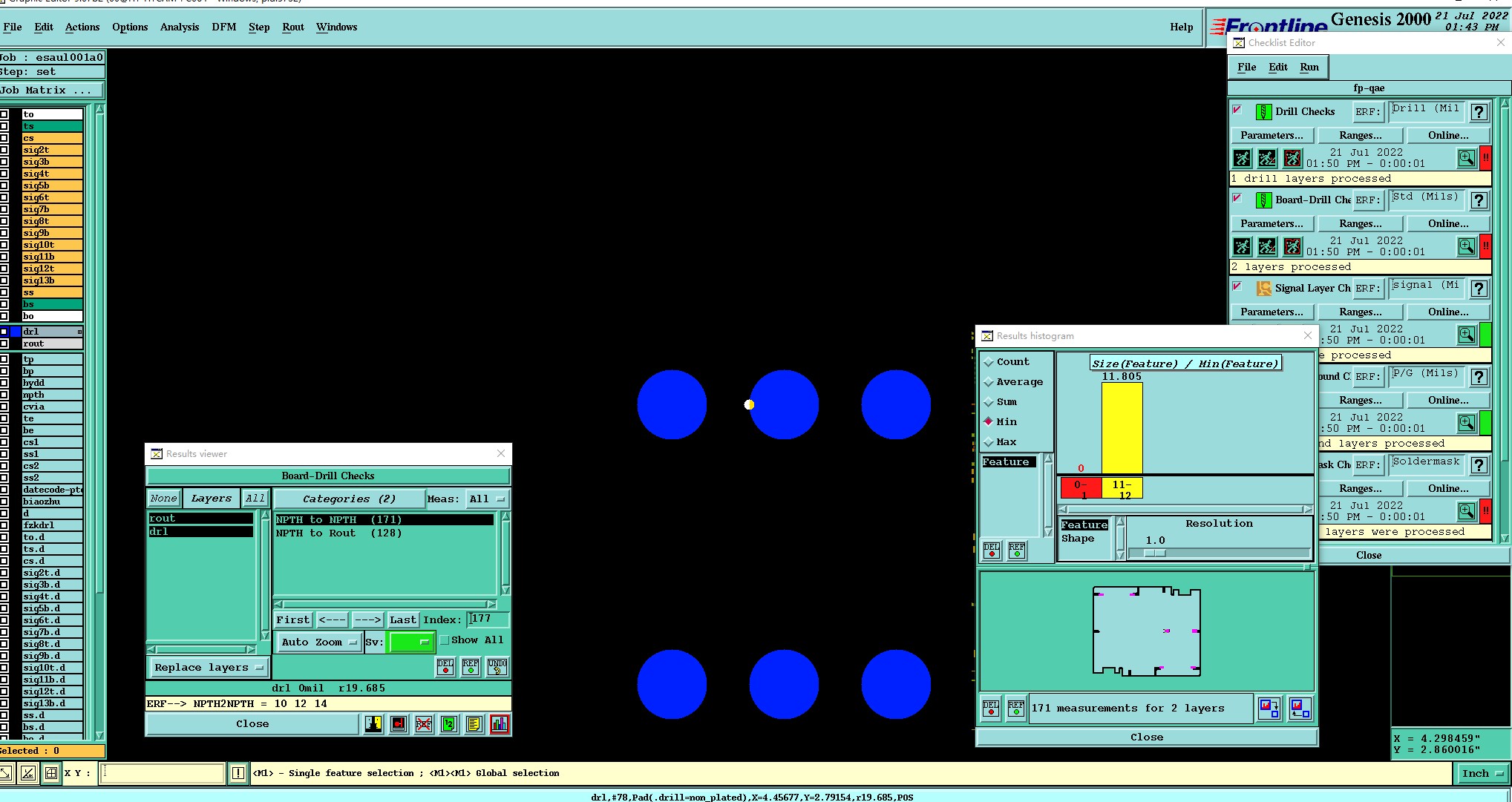Click yellow notes icon in Results viewer
Screen dimensions: 1512x802
(474, 724)
